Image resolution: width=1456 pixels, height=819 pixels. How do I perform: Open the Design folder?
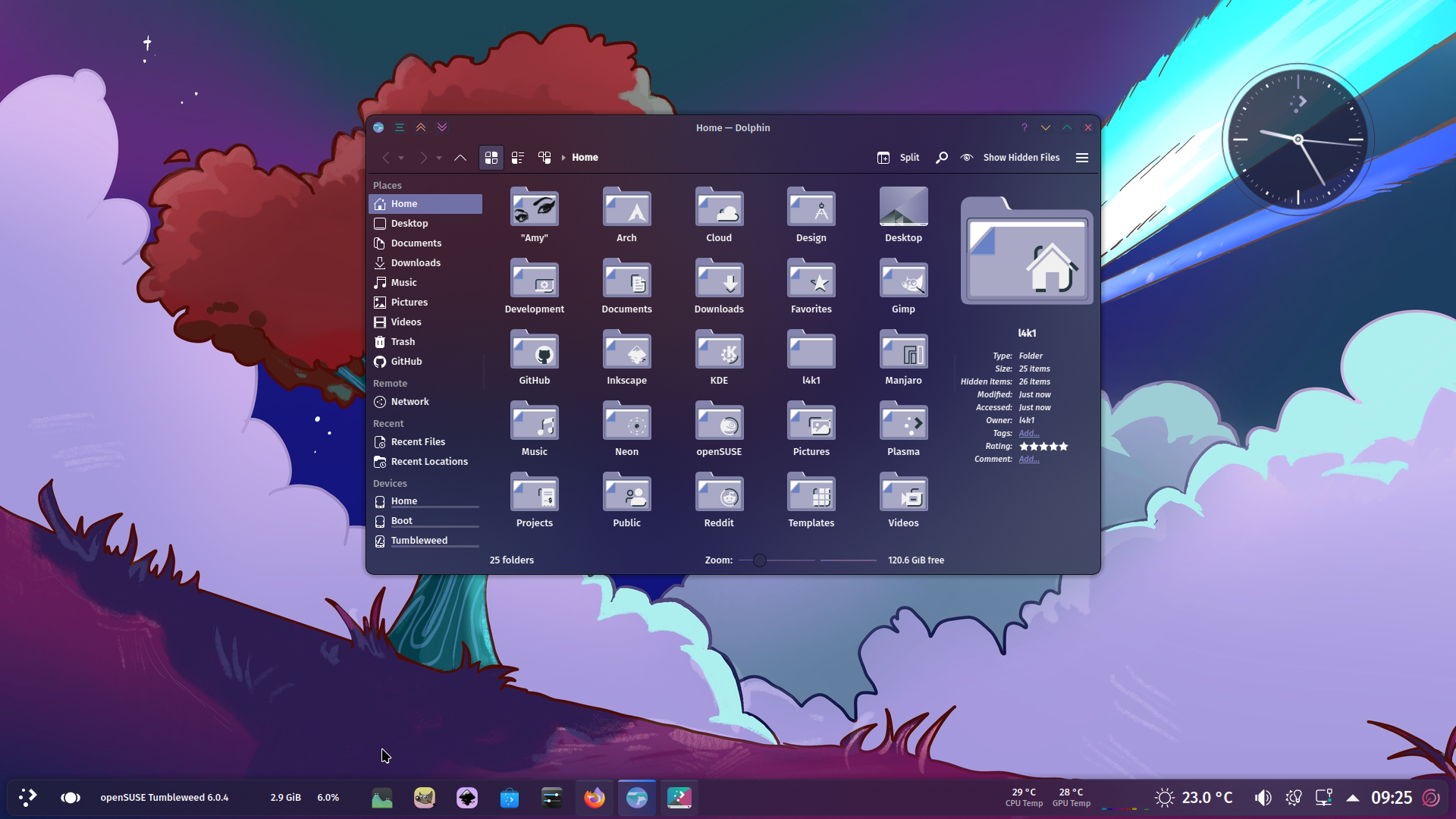(x=811, y=215)
